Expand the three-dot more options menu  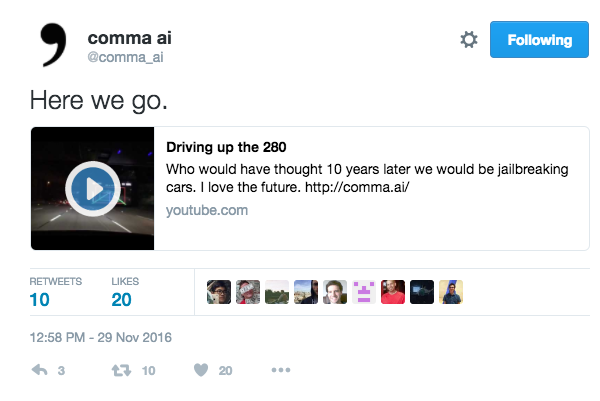pos(280,370)
